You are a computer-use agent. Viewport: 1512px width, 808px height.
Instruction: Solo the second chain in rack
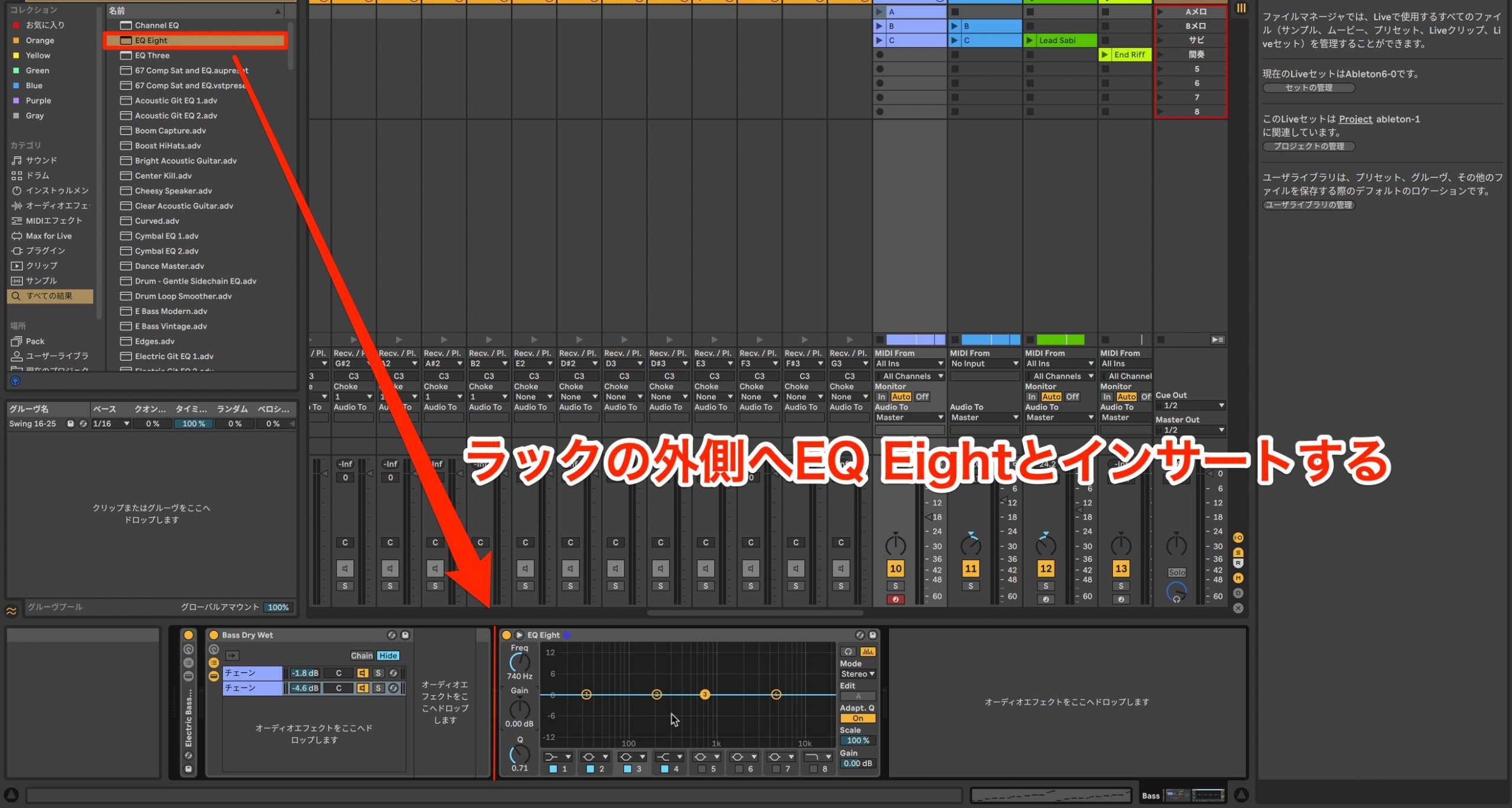point(379,688)
